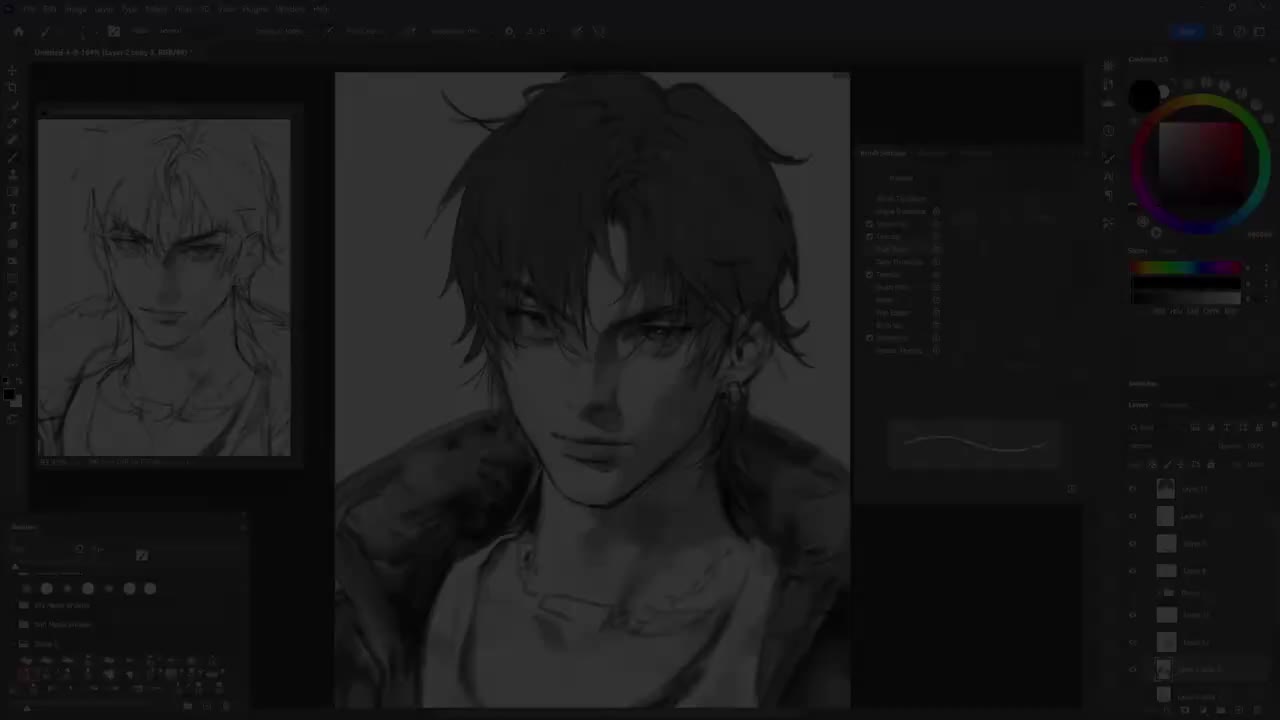This screenshot has height=720, width=1280.
Task: Click the Color Dynamics option label
Action: [898, 262]
